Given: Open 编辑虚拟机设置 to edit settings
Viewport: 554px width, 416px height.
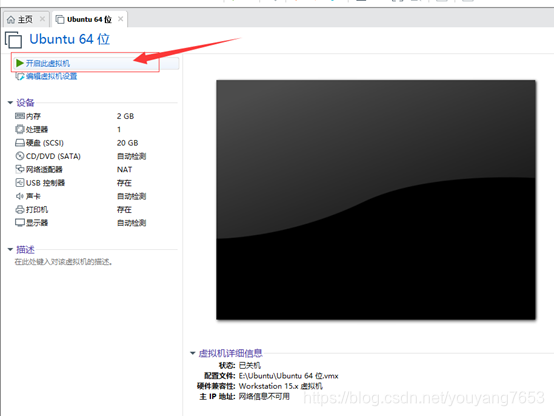Looking at the screenshot, I should pos(52,76).
